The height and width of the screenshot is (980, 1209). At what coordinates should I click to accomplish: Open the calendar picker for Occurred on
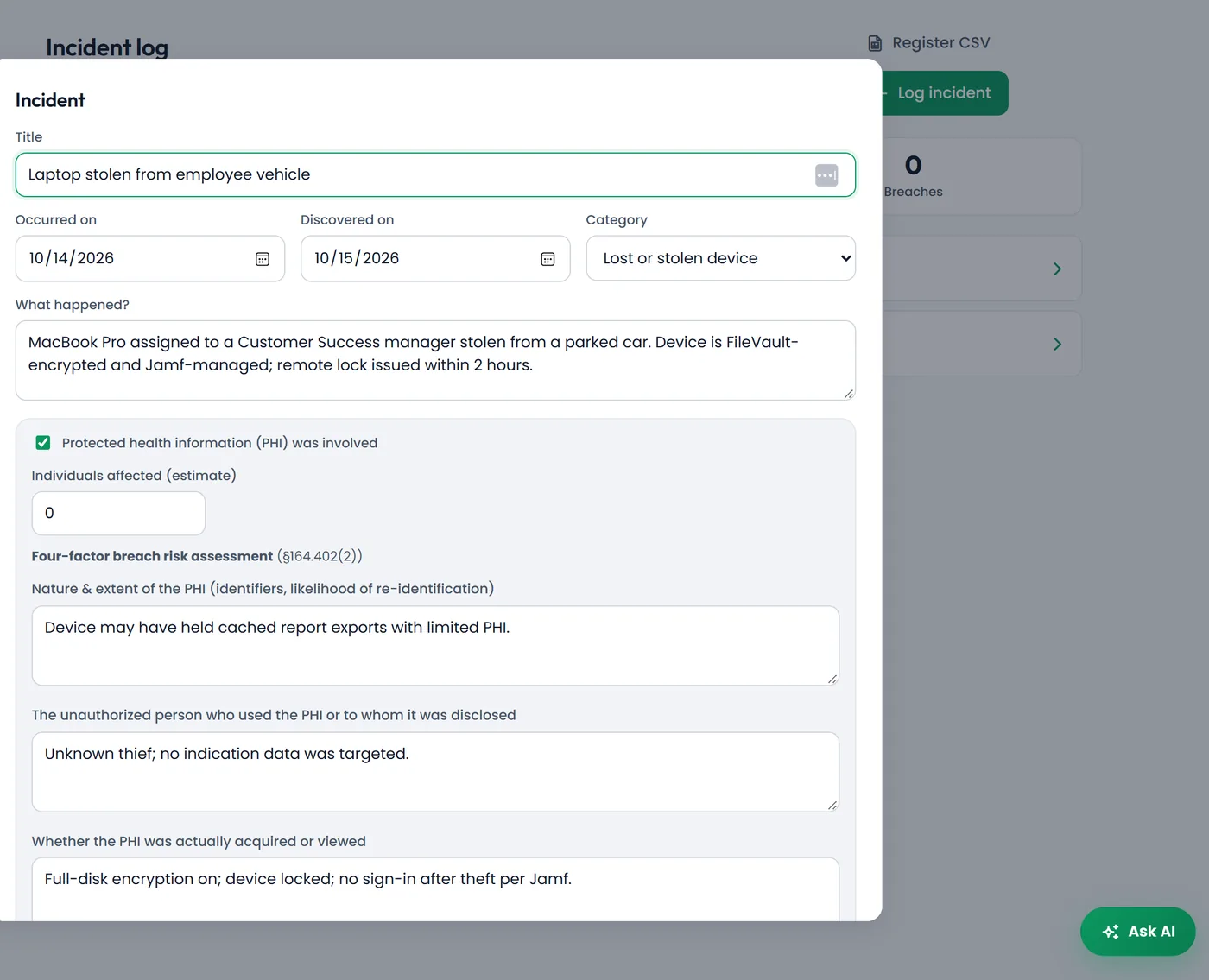[263, 259]
